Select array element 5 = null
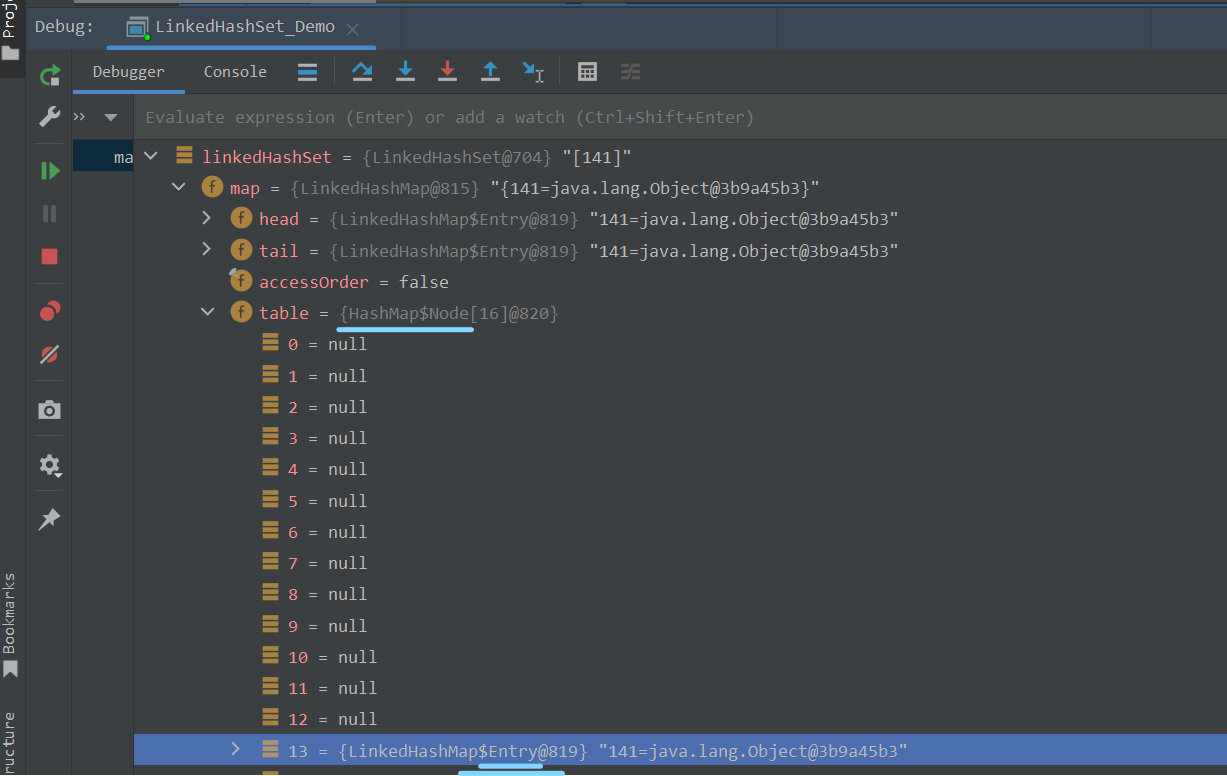The width and height of the screenshot is (1227, 776). click(x=680, y=501)
